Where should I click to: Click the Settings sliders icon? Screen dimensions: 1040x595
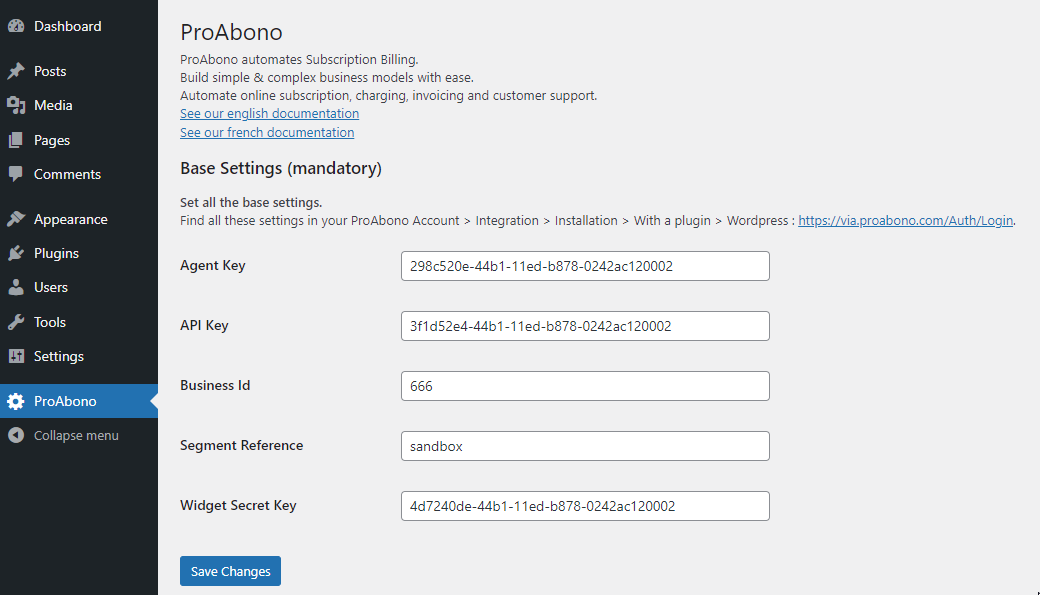pyautogui.click(x=16, y=356)
